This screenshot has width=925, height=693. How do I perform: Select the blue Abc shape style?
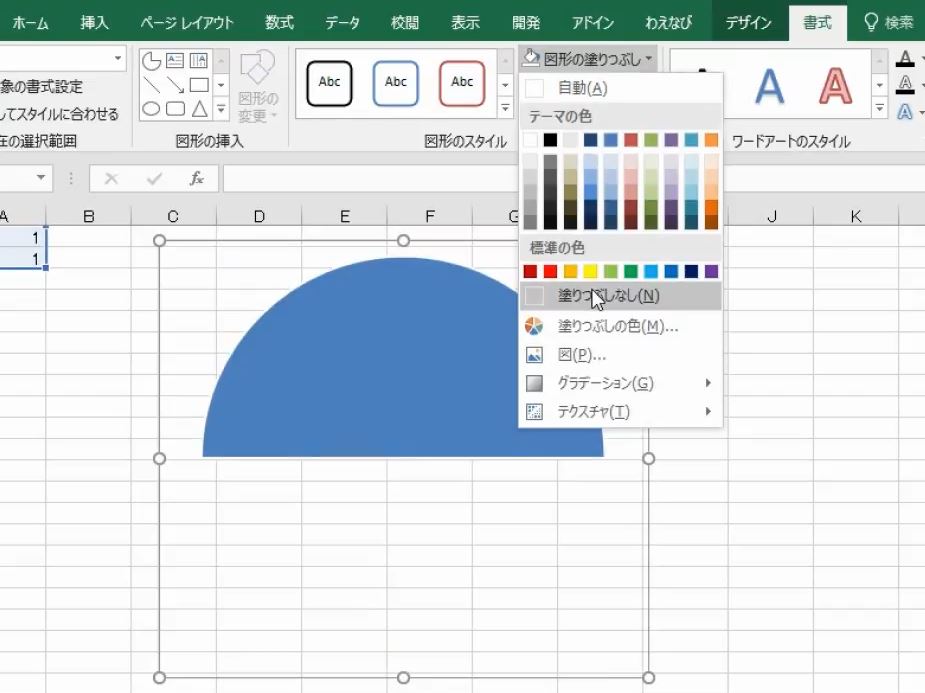click(x=395, y=83)
